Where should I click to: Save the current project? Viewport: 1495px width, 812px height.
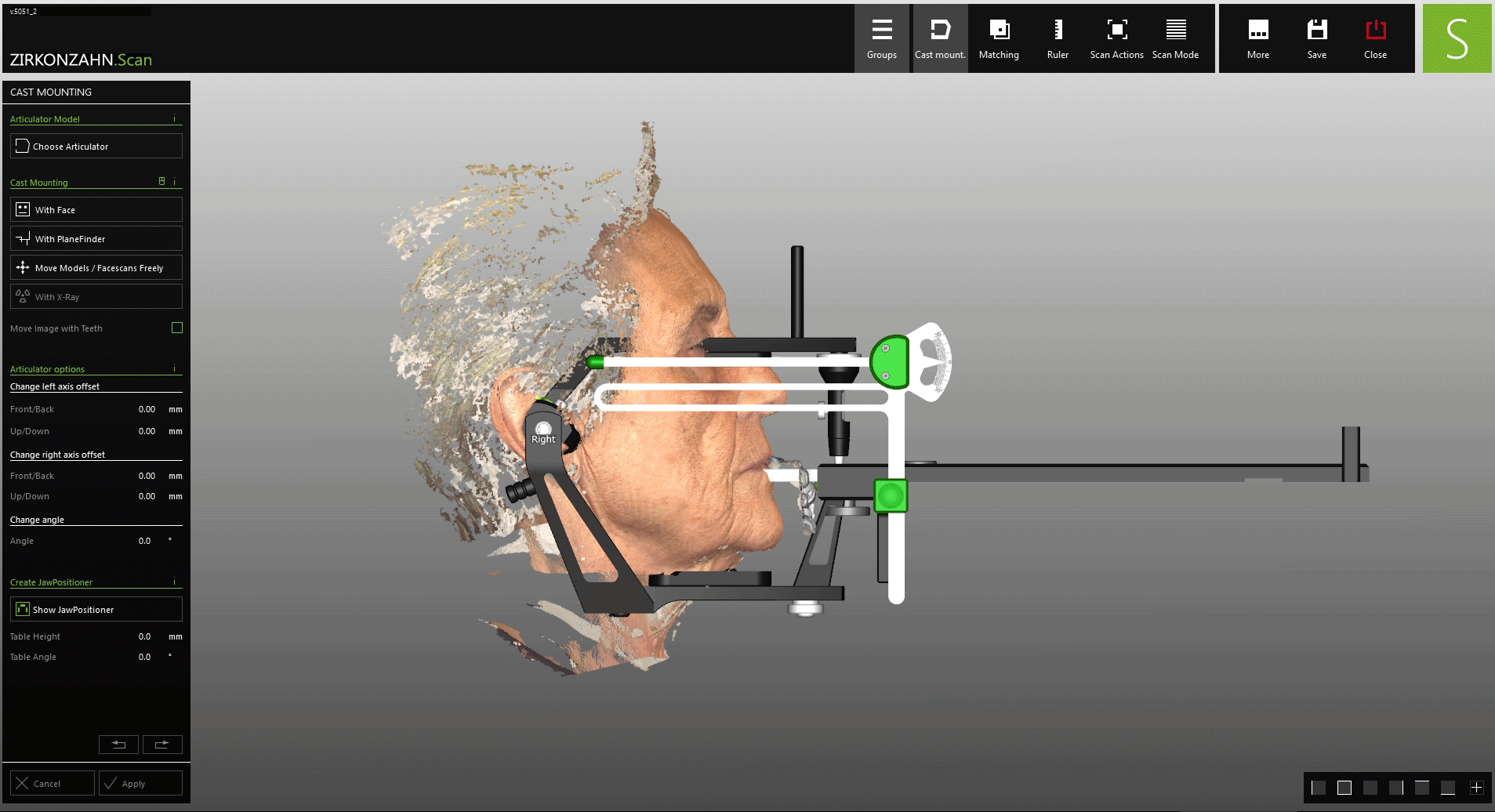[x=1316, y=38]
